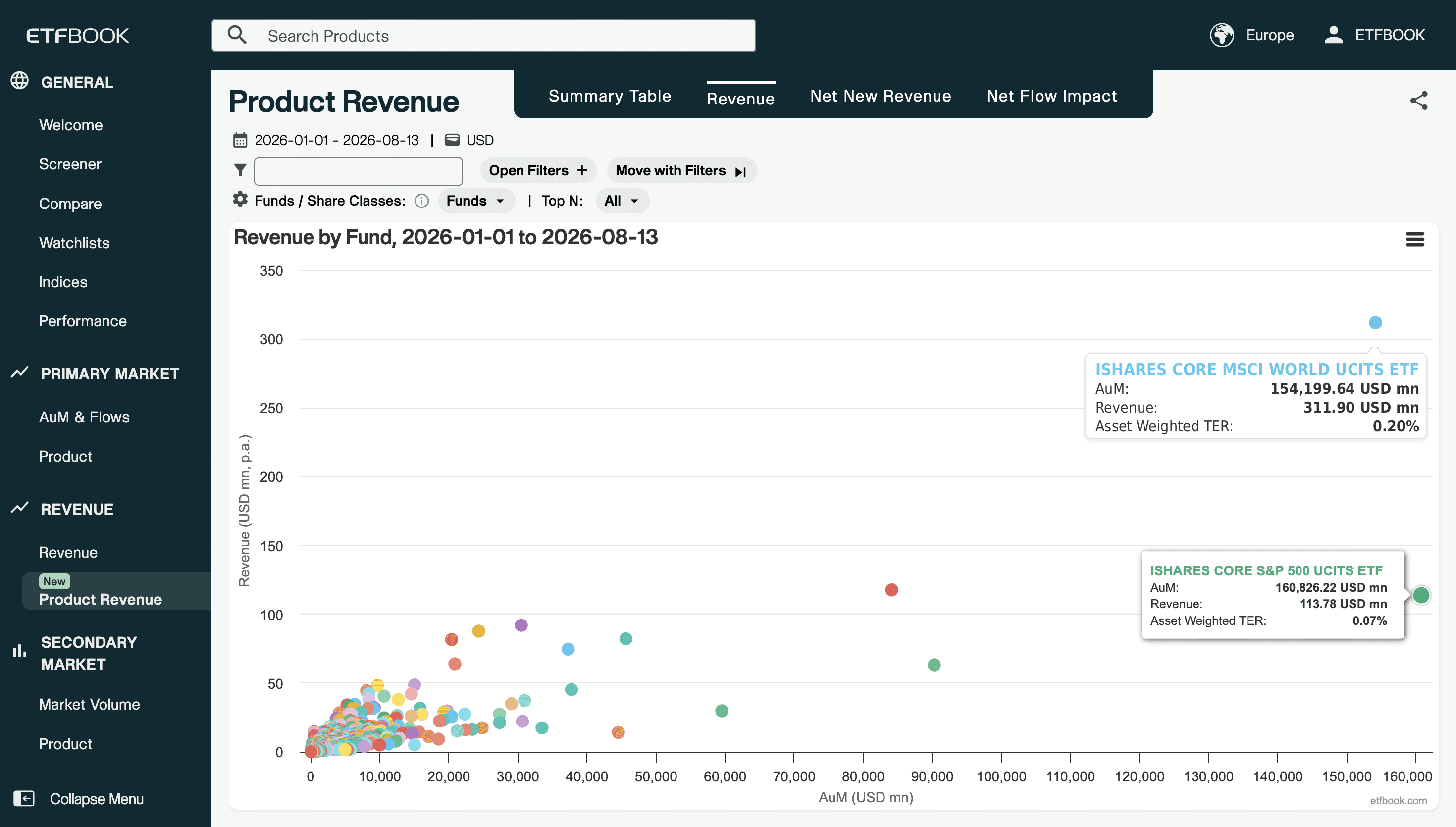The image size is (1456, 827).
Task: Open the Net Flow Impact tab
Action: point(1052,96)
